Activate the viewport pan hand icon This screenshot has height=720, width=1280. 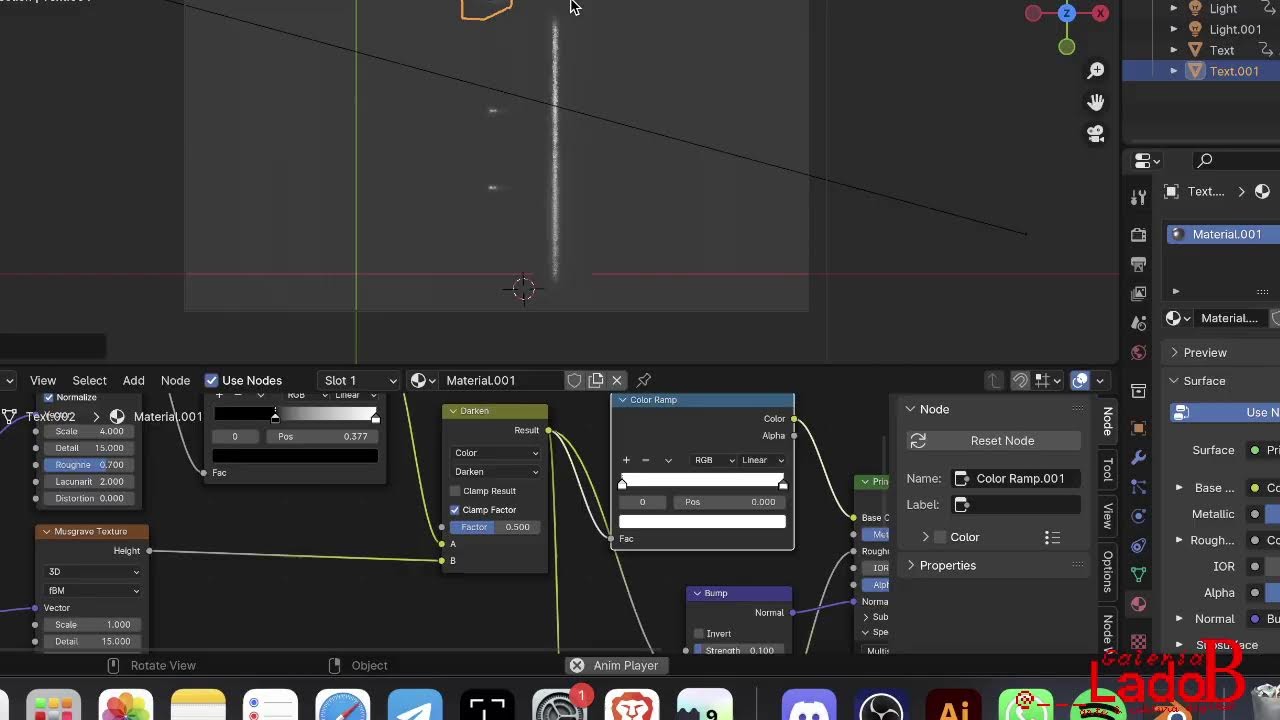tap(1096, 102)
